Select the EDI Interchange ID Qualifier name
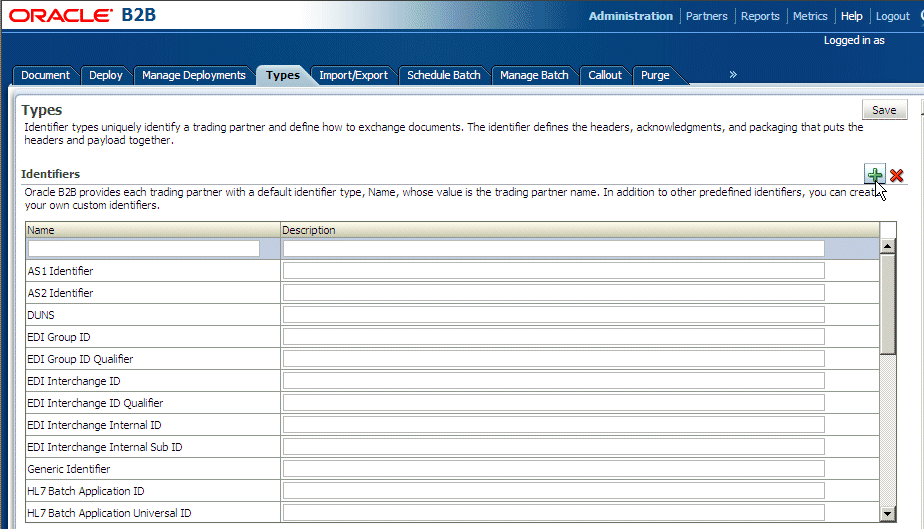The image size is (924, 529). pos(95,403)
